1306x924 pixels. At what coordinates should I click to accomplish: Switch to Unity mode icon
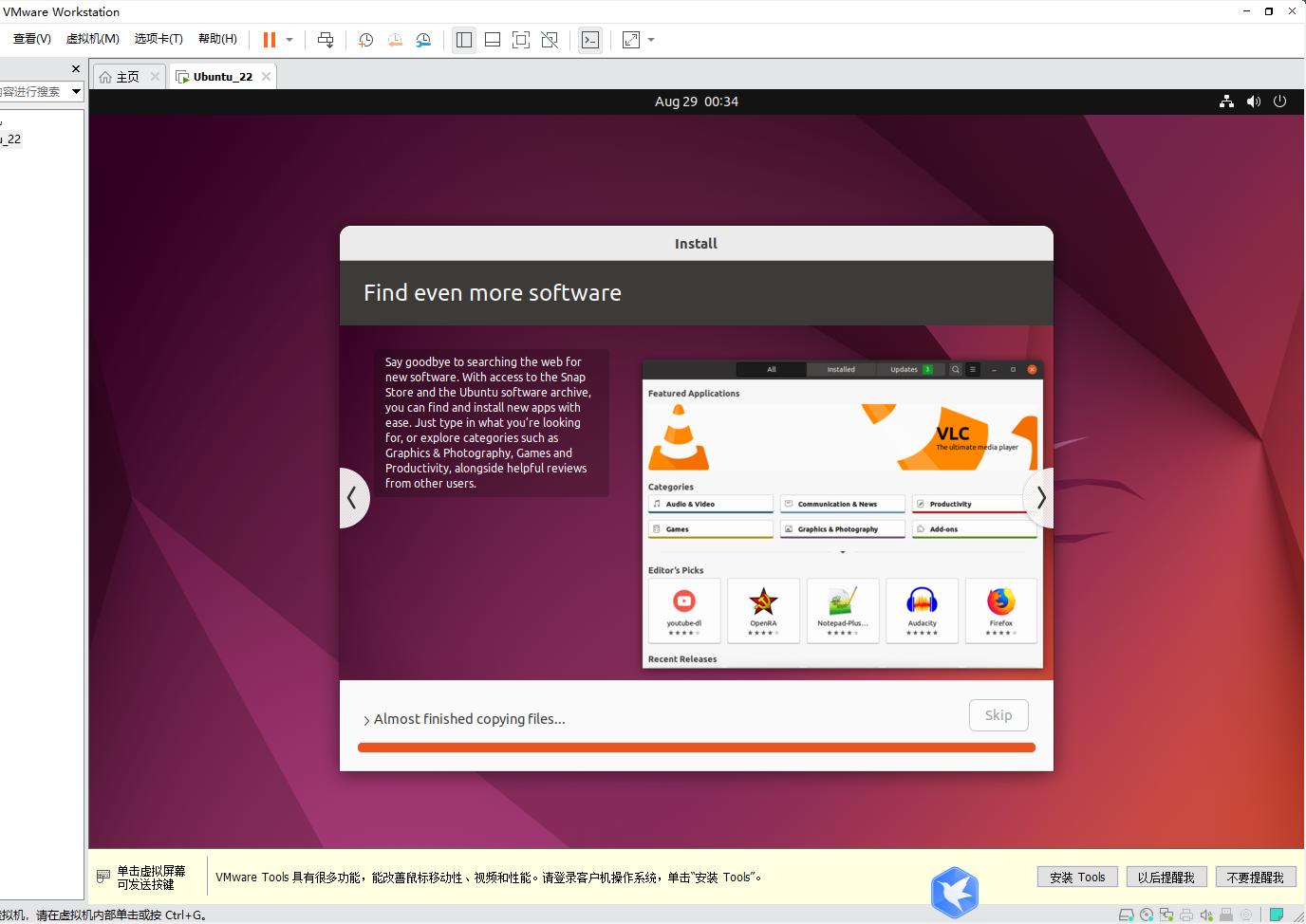pyautogui.click(x=550, y=40)
